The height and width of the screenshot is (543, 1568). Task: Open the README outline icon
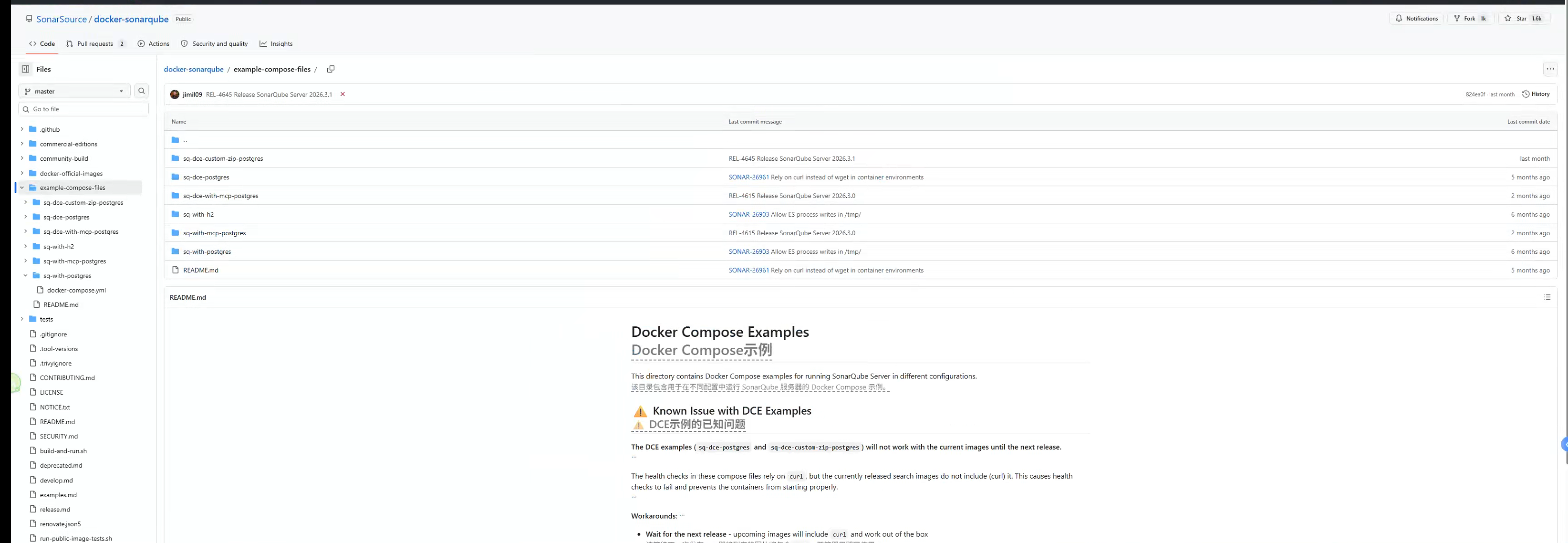[1547, 297]
